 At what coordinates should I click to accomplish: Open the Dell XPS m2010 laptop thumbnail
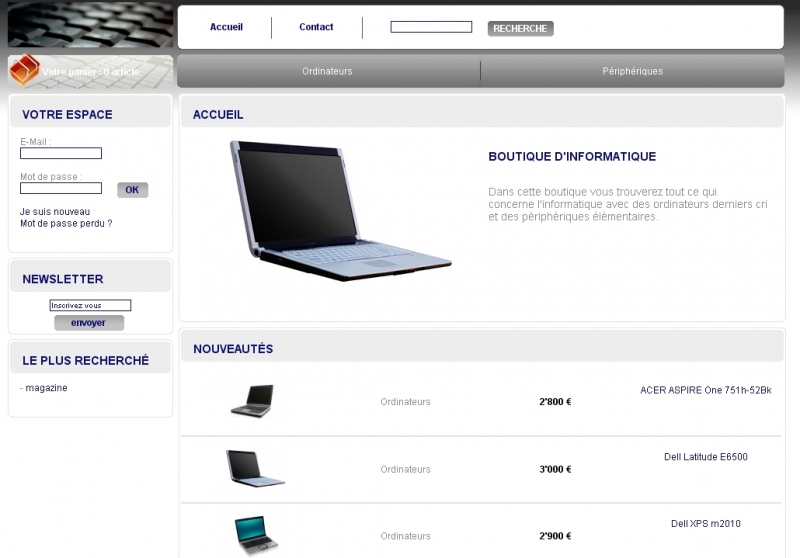click(256, 535)
